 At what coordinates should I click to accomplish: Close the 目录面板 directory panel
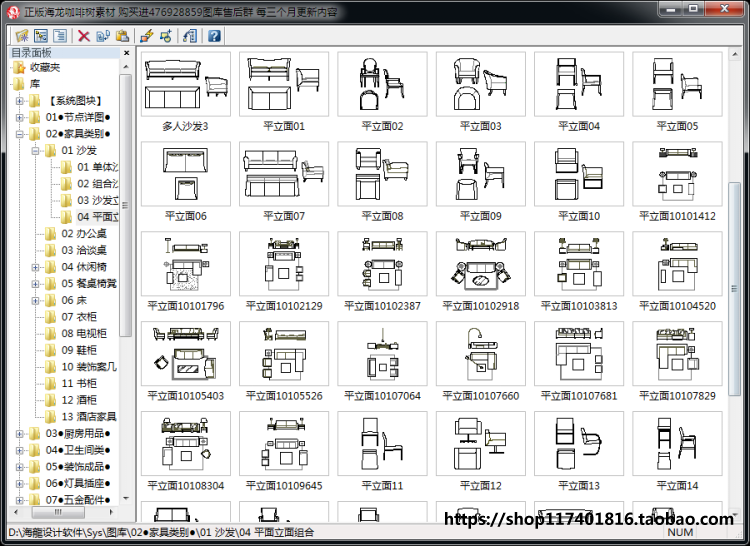126,53
